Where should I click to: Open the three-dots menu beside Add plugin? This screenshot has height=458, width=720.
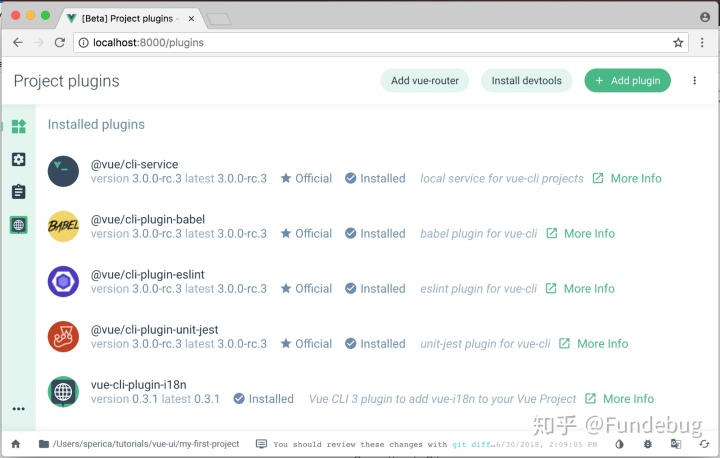(x=694, y=80)
